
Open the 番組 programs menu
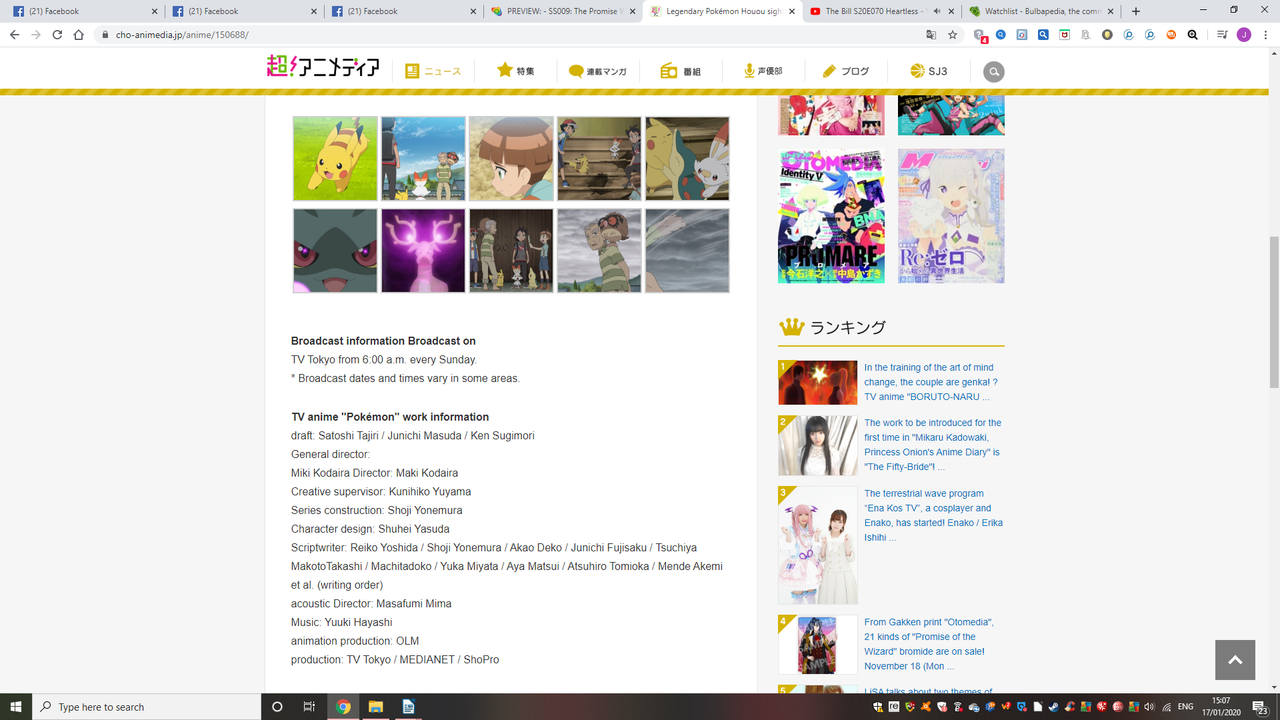[x=681, y=72]
